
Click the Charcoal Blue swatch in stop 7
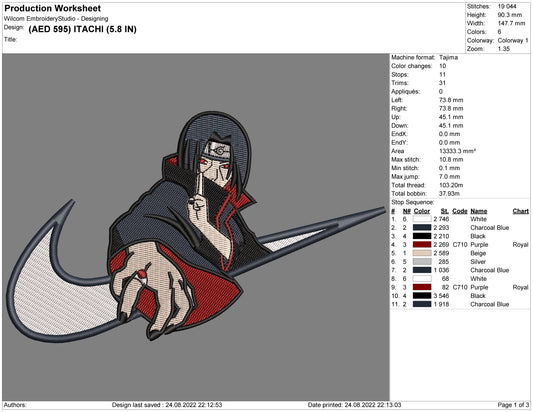(x=422, y=270)
